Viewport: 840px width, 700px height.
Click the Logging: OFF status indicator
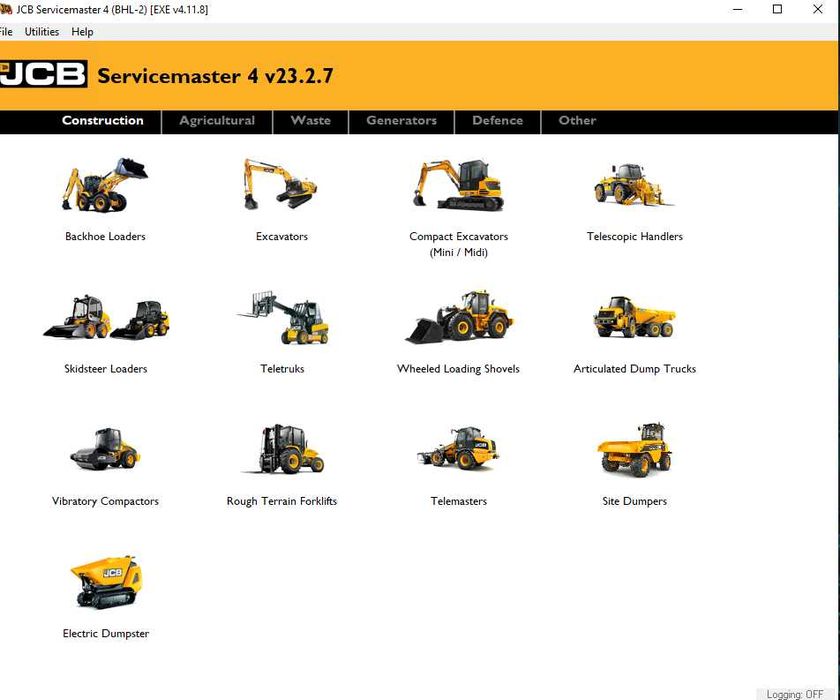pos(794,694)
